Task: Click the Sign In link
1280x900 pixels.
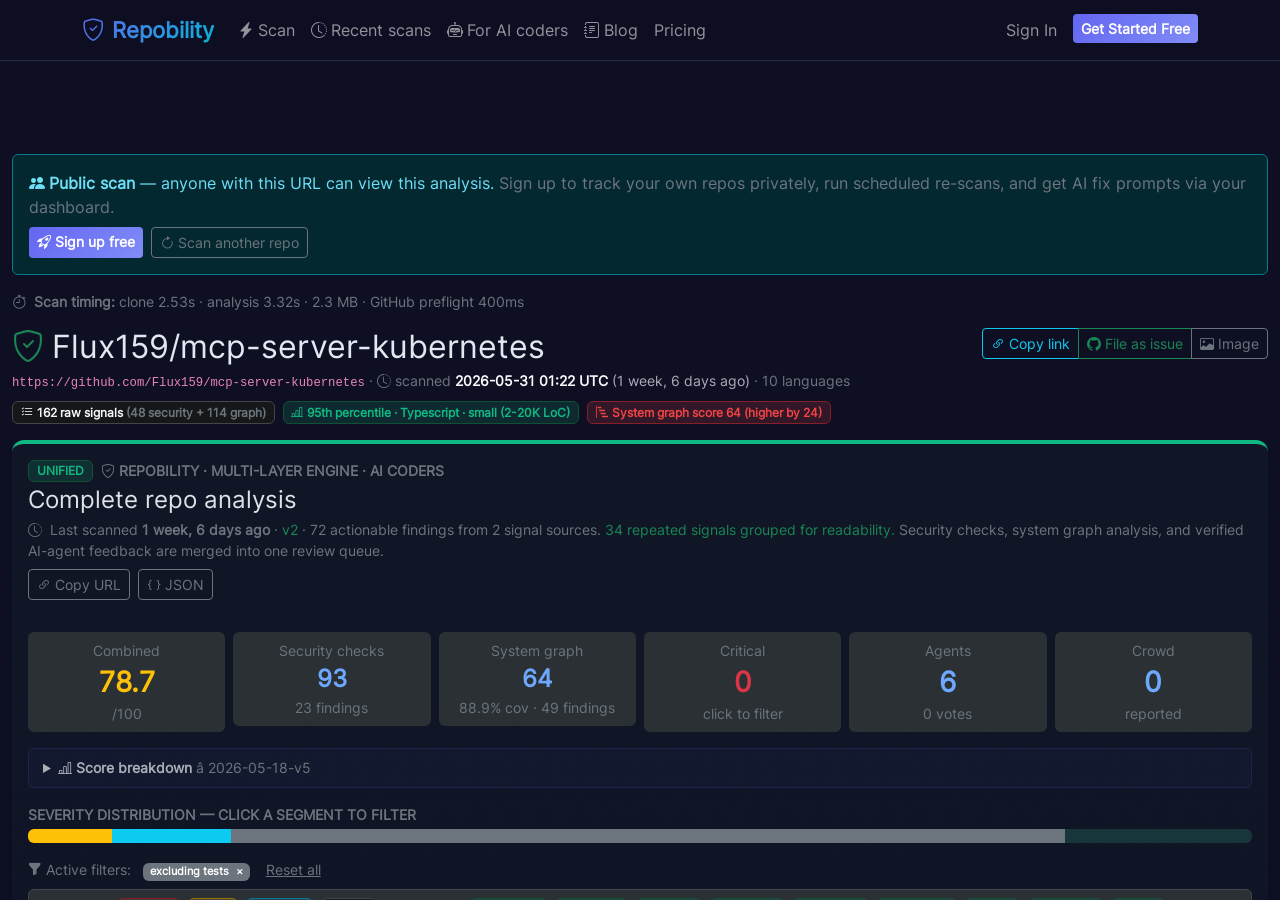Action: click(1031, 30)
